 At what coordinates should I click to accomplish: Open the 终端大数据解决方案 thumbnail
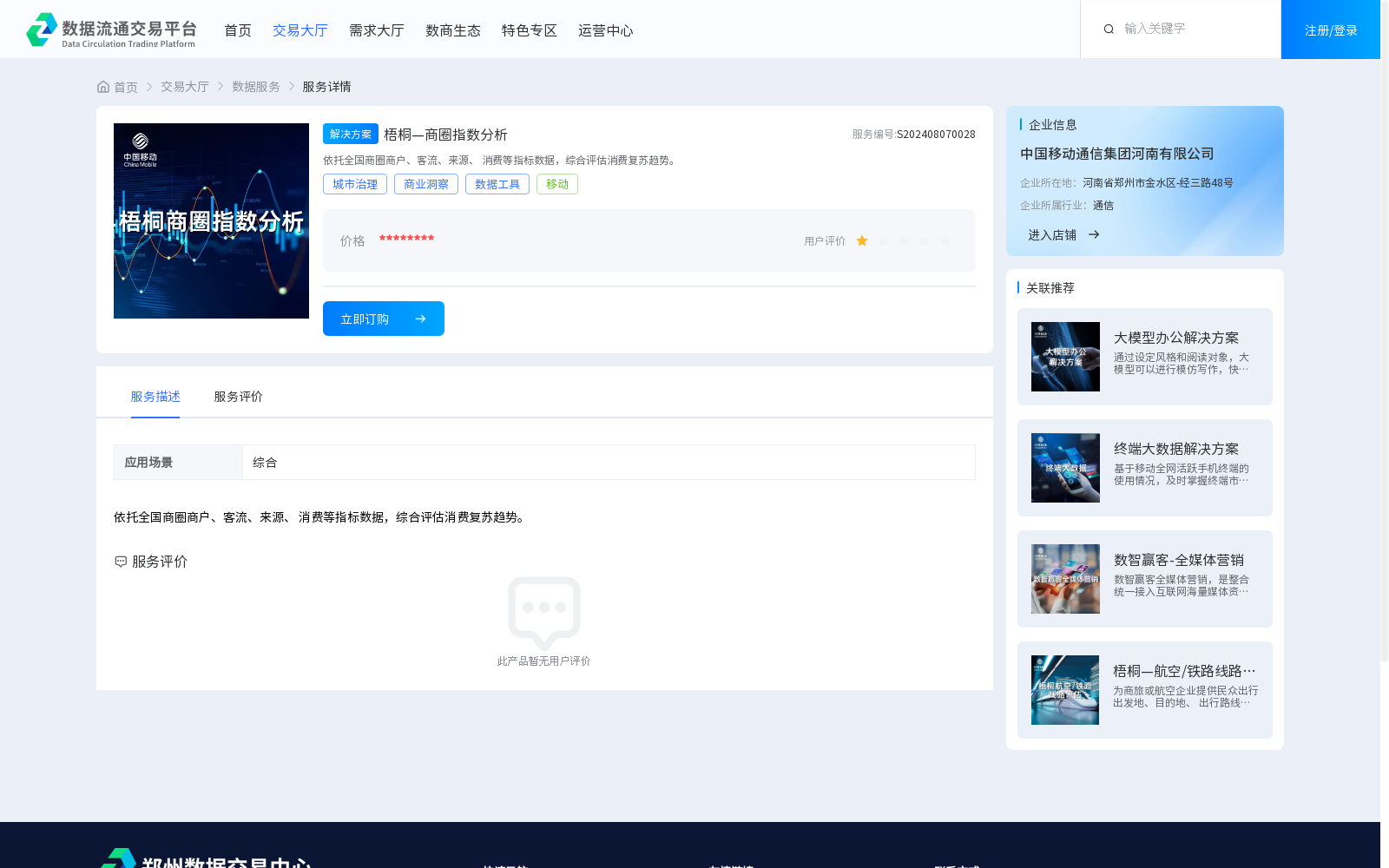click(x=1065, y=468)
